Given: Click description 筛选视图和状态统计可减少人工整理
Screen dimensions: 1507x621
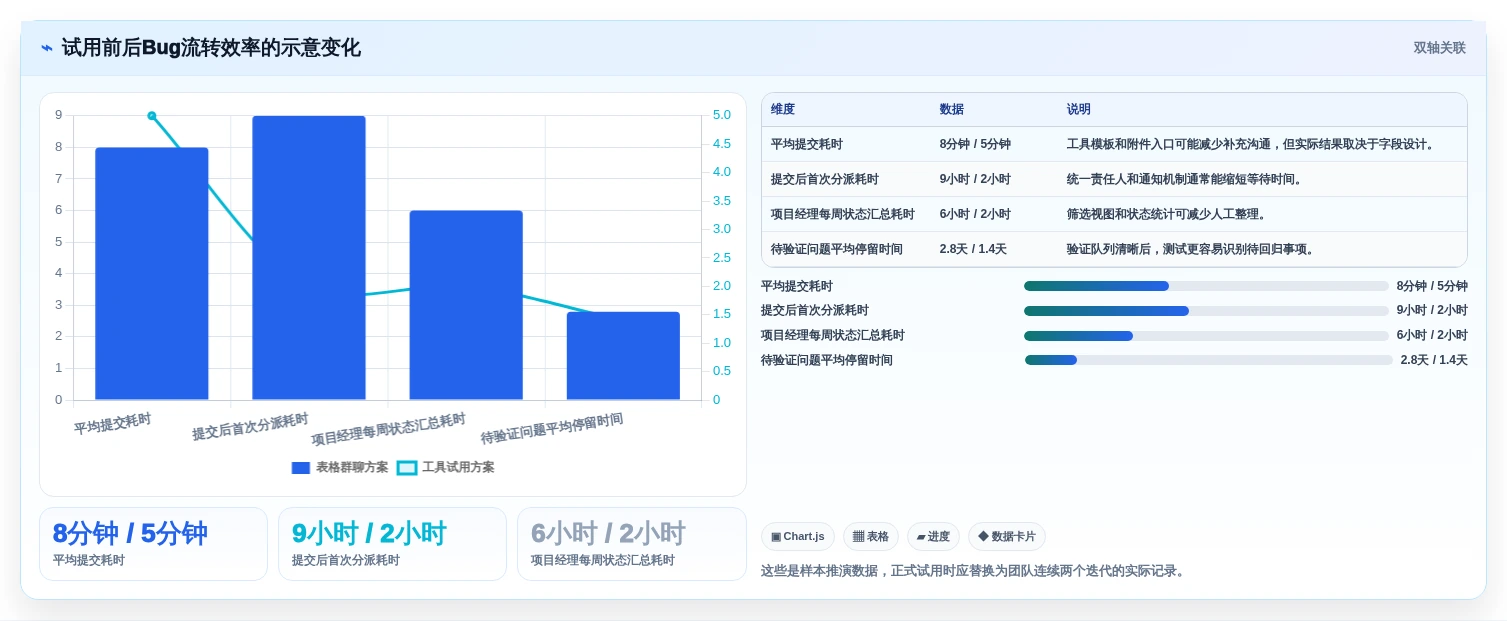Looking at the screenshot, I should tap(1168, 214).
